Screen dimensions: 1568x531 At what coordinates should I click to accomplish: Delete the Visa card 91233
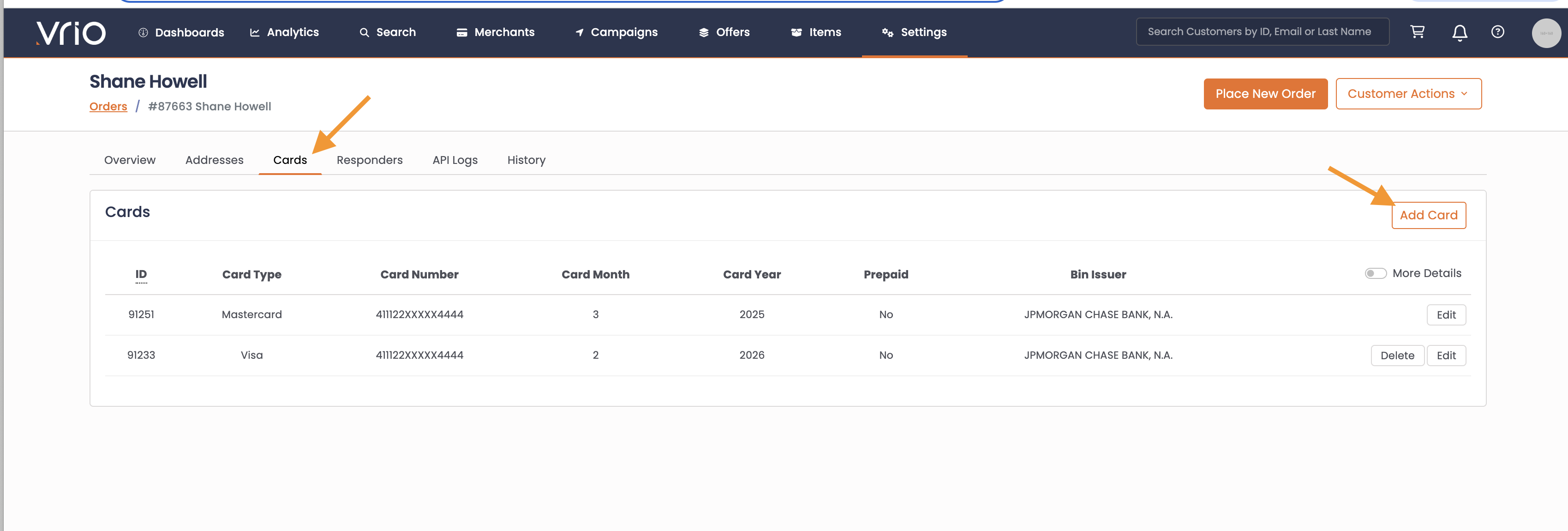(1397, 356)
